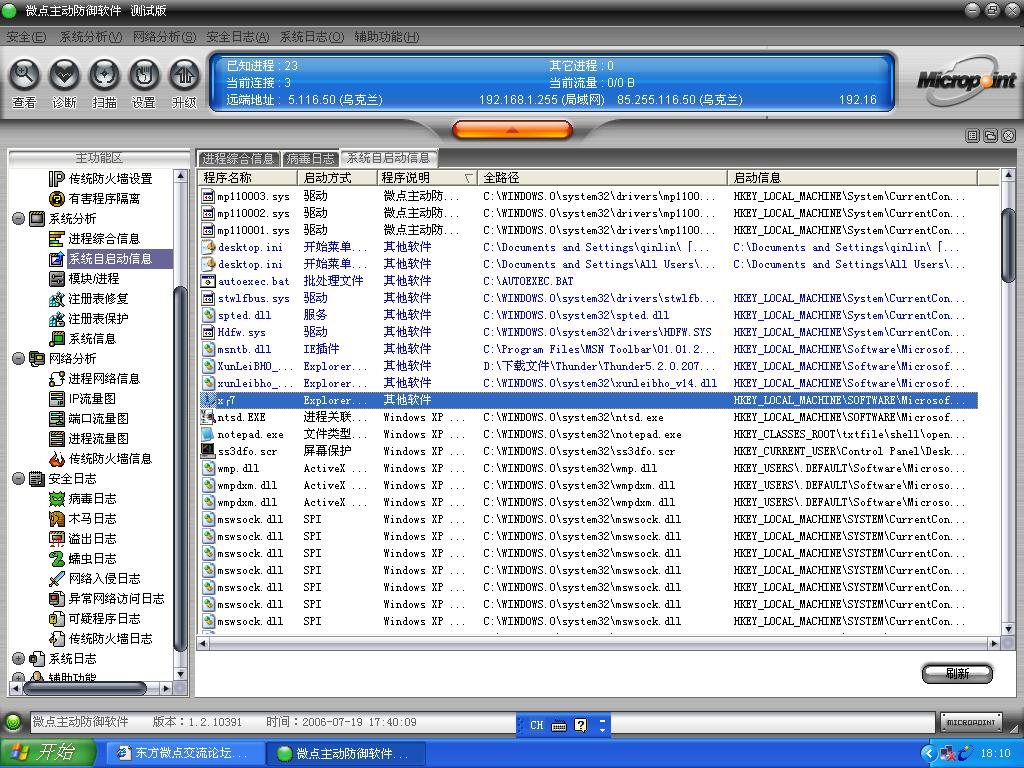Click the Windows 开始 start button
Viewport: 1024px width, 768px height.
[x=48, y=753]
